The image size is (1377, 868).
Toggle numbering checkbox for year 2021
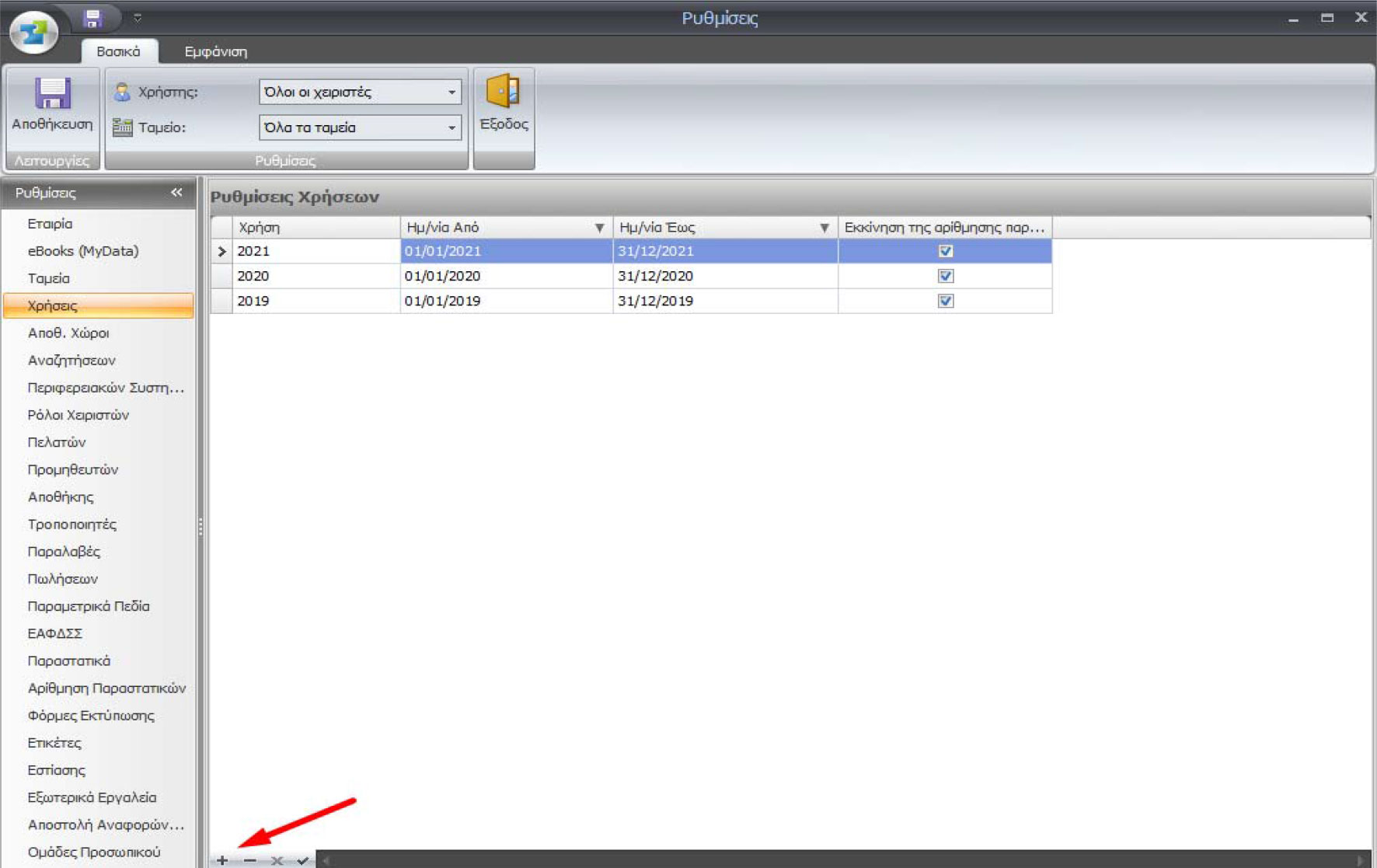[945, 251]
